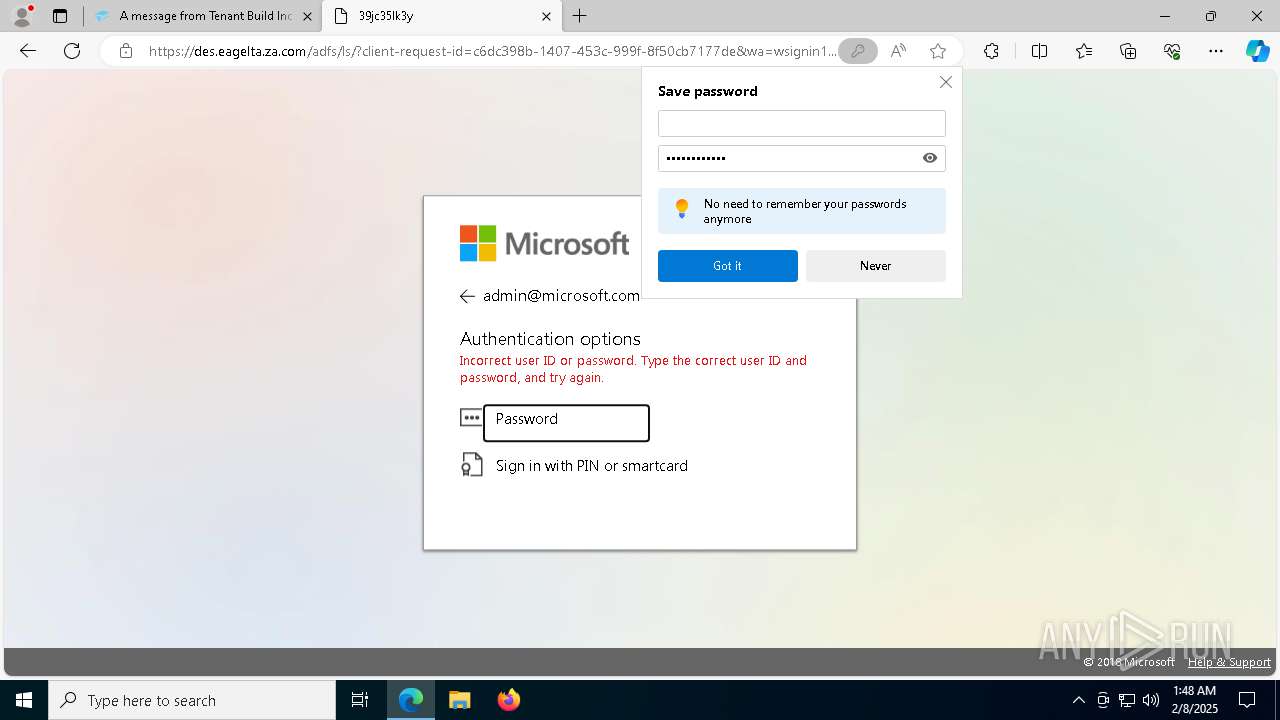Open the tab actions menu icon
The height and width of the screenshot is (720, 1280).
coord(60,16)
